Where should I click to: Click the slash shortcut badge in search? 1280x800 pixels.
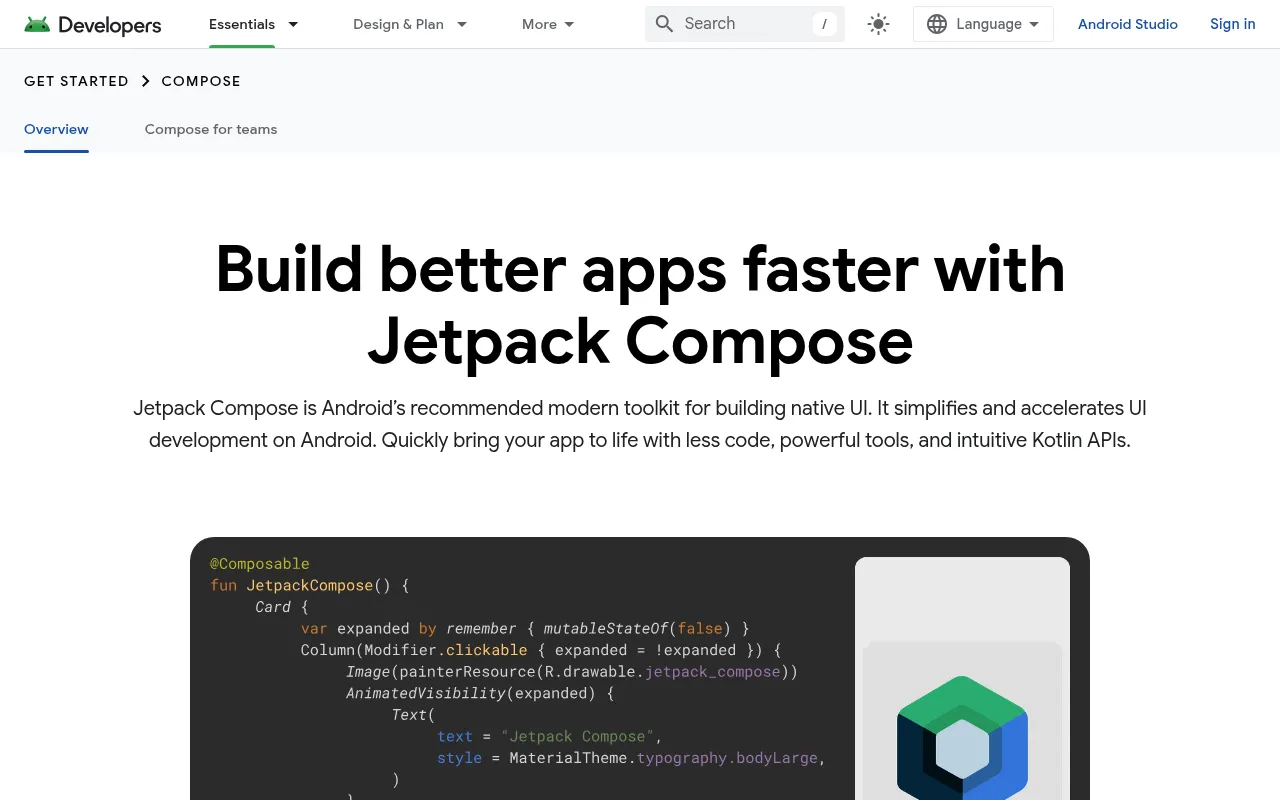(x=824, y=24)
